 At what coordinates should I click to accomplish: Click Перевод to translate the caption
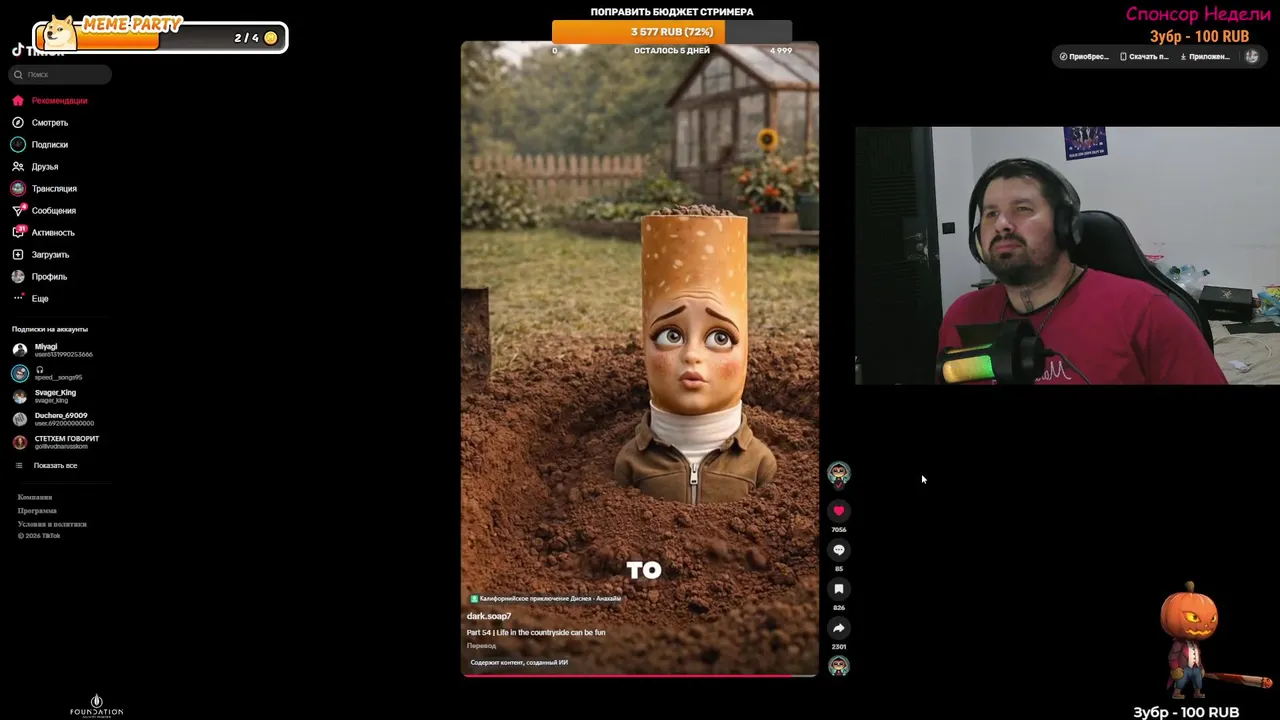tap(481, 646)
